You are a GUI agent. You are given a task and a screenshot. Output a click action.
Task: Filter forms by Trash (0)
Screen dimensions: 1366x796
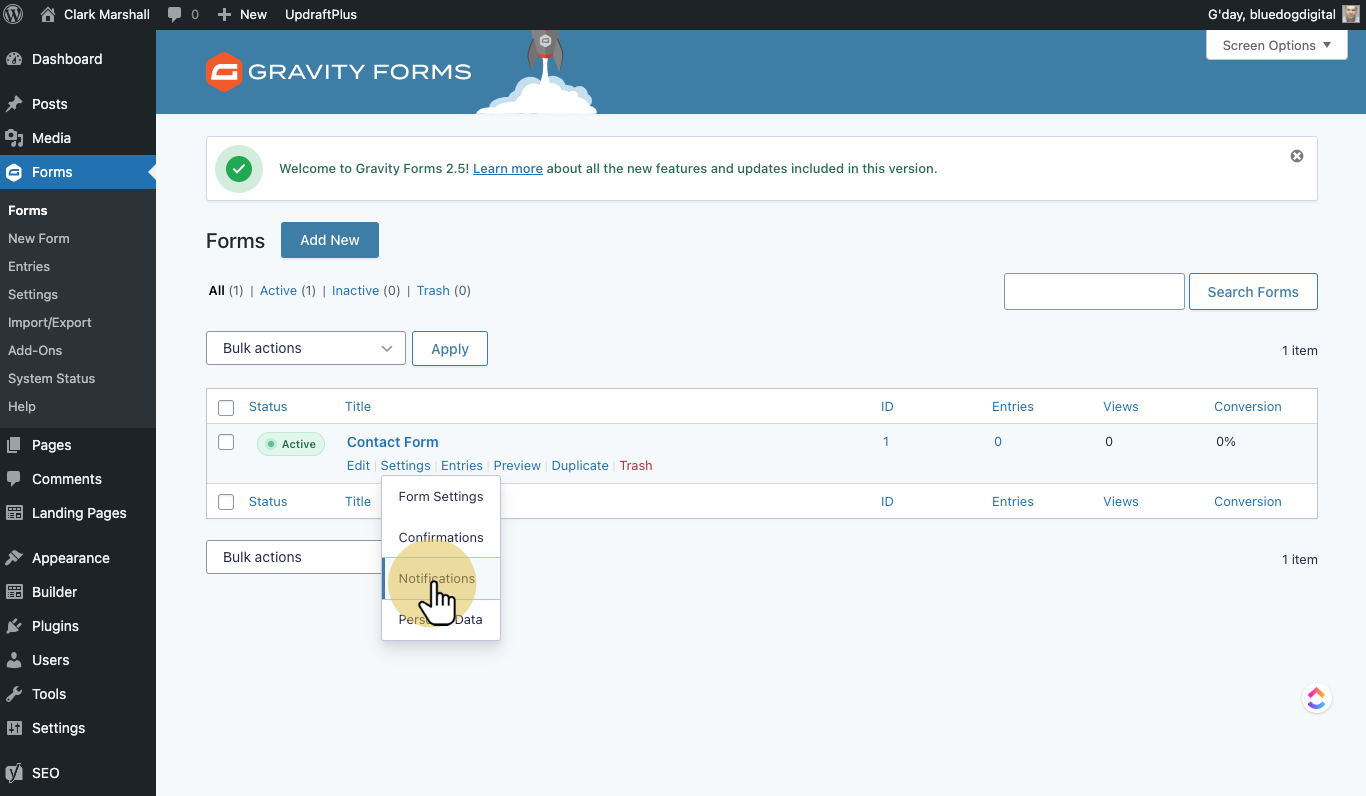click(444, 291)
